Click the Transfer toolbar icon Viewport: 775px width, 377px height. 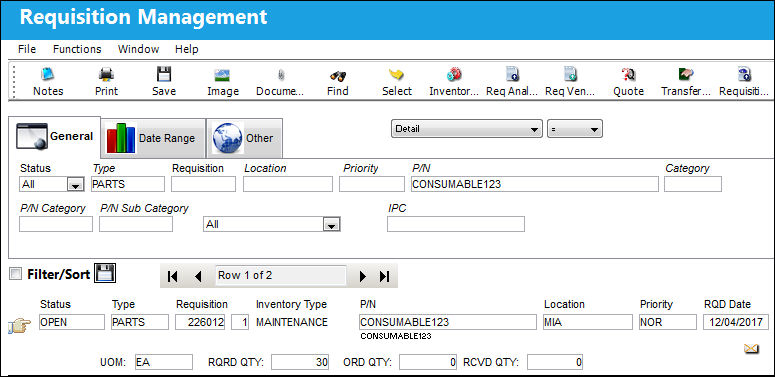coord(686,75)
